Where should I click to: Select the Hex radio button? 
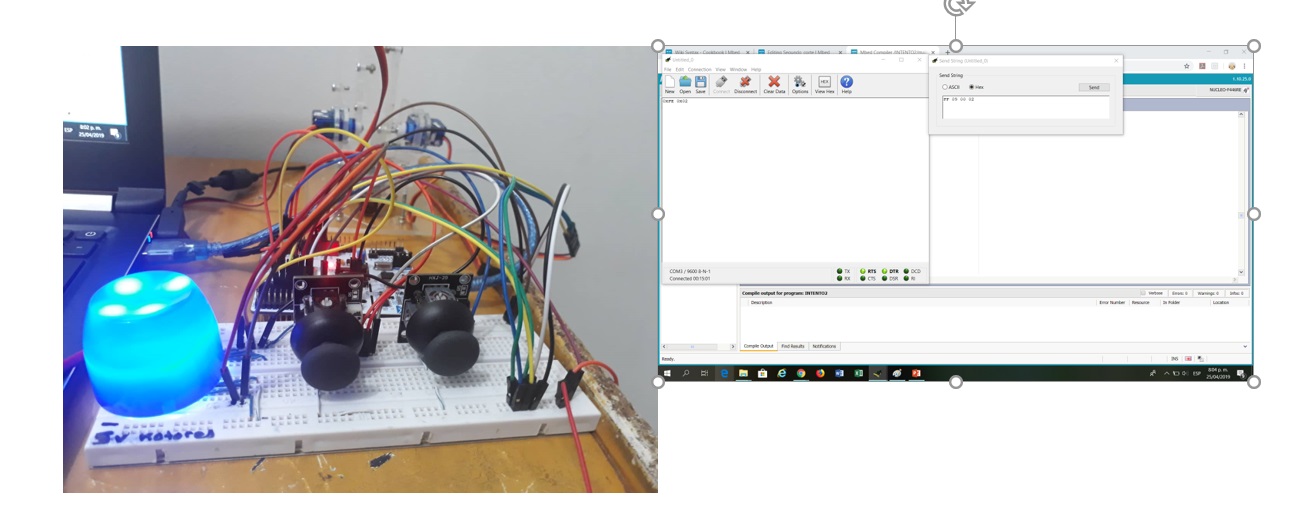pyautogui.click(x=971, y=87)
